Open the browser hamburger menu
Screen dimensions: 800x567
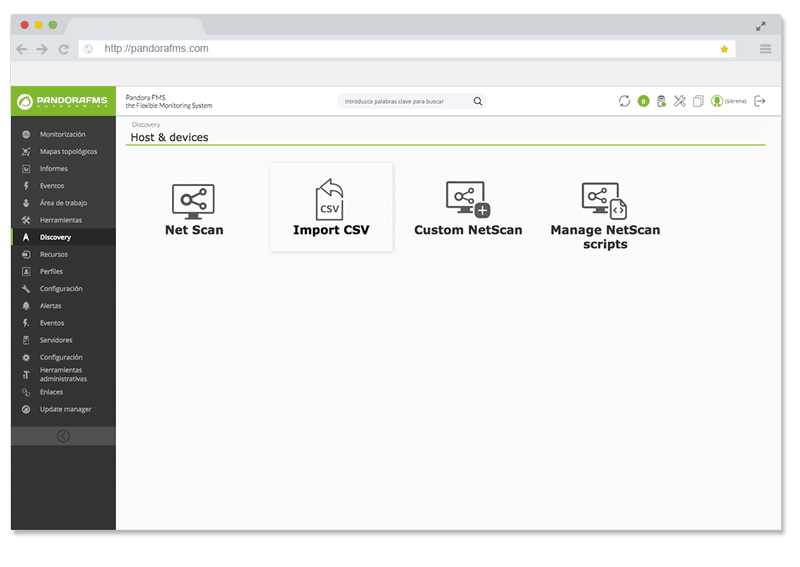765,49
